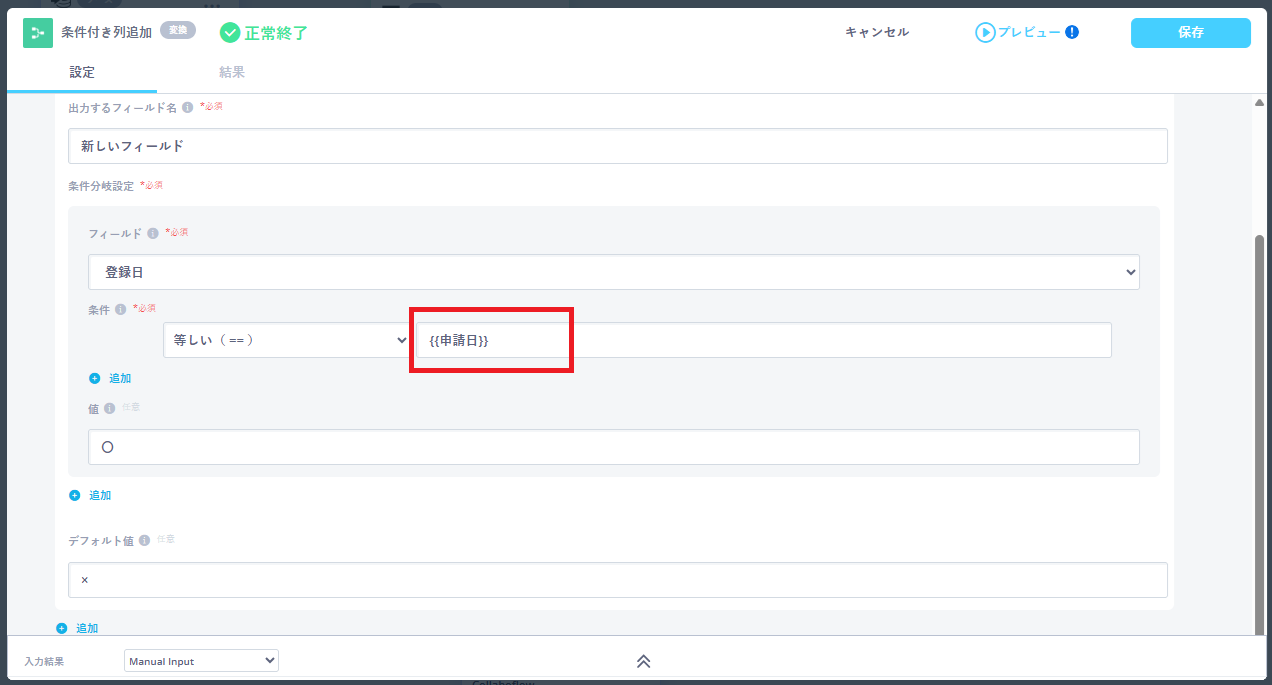Click the vertical scrollbar thumb
1272x685 pixels.
pos(1259,430)
